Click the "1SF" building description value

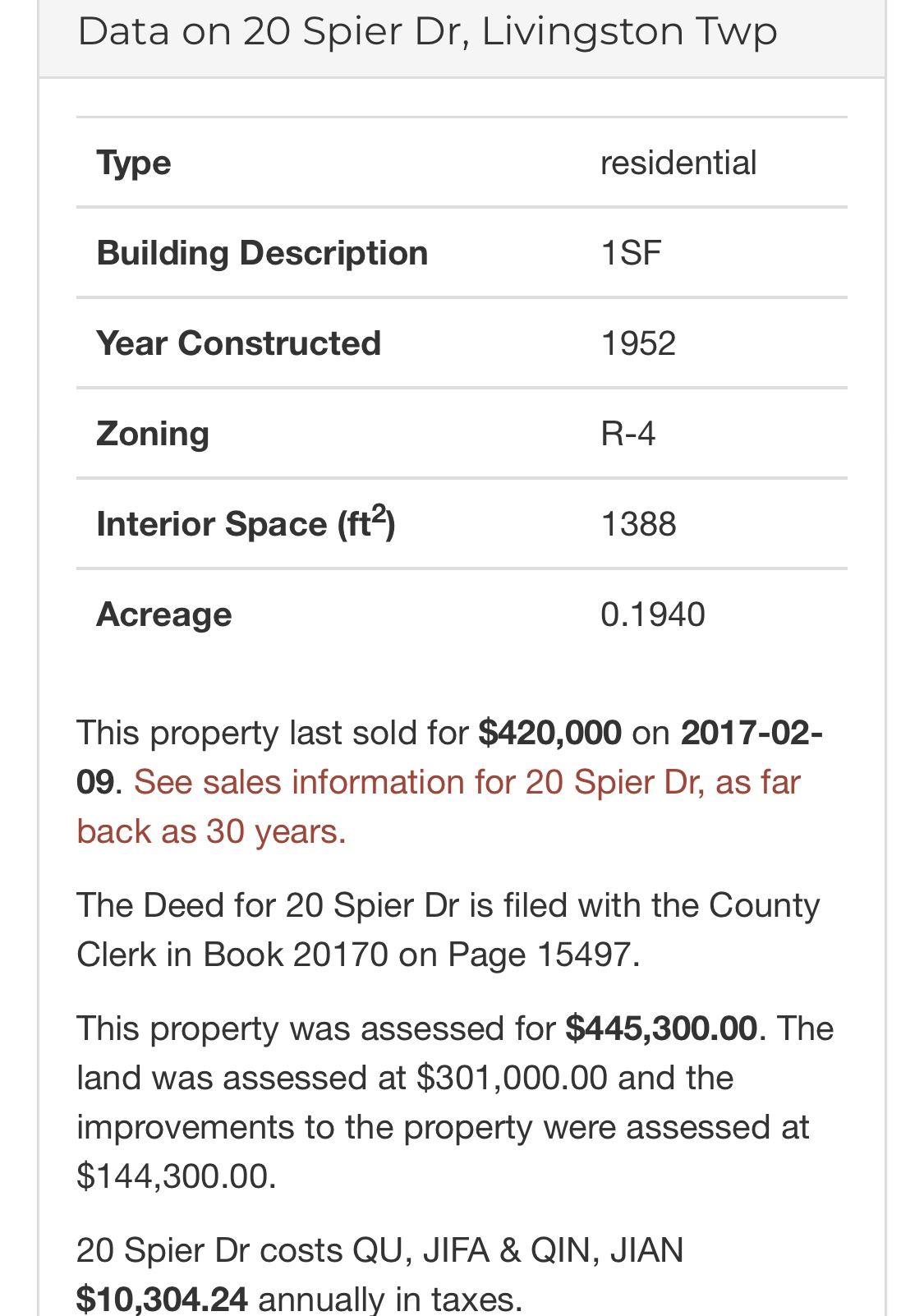631,253
